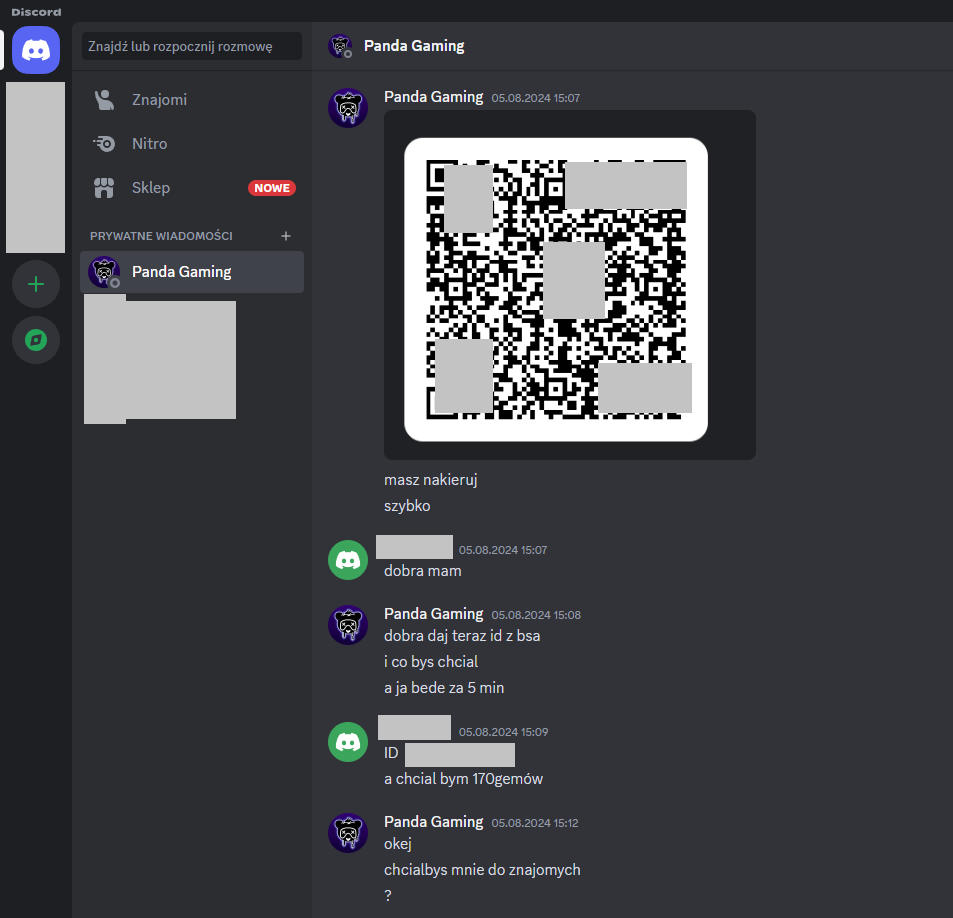Viewport: 953px width, 918px height.
Task: Click green Discord avatar on 15:07 message
Action: 348,560
